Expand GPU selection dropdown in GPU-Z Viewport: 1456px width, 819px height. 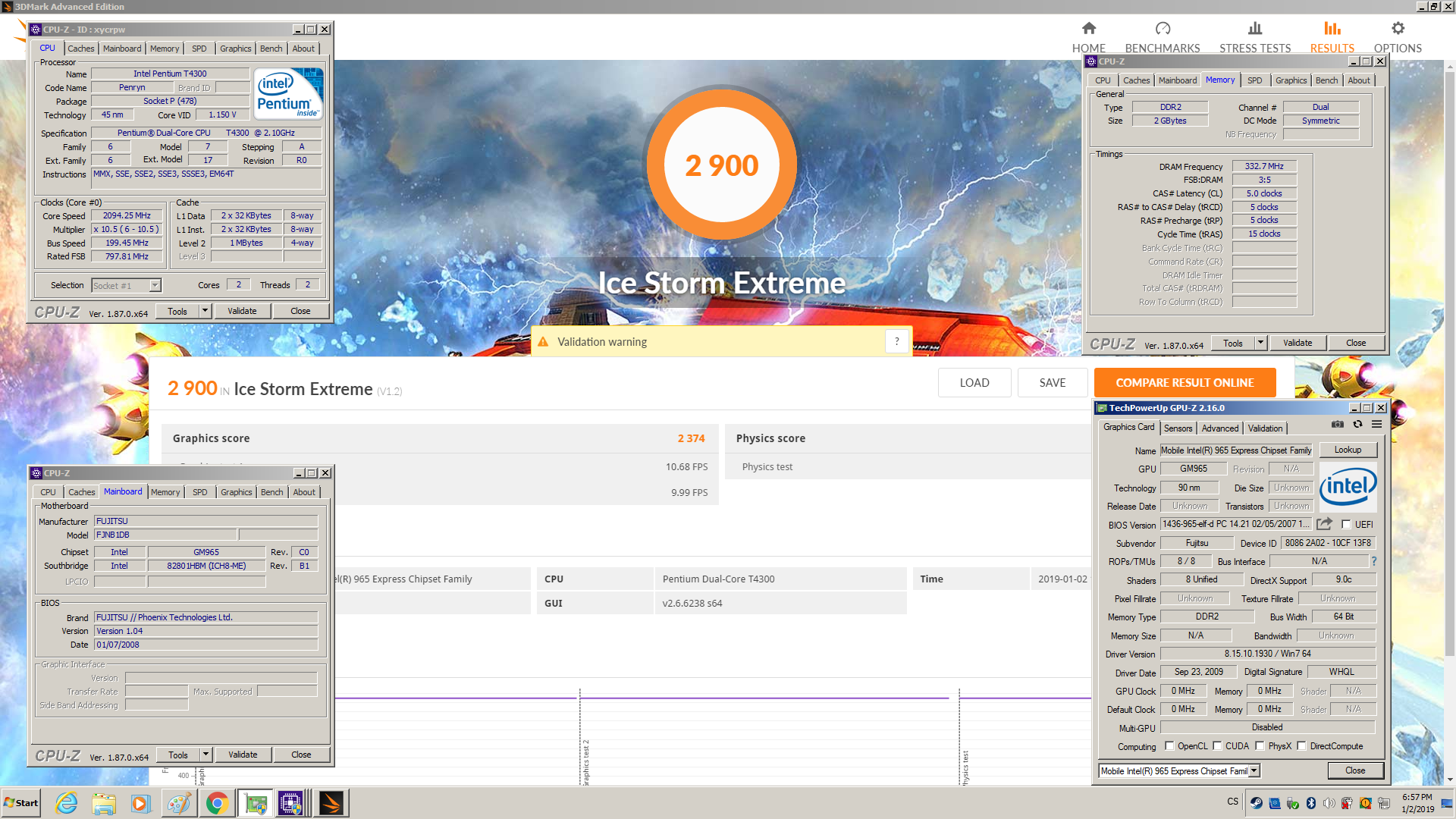[1254, 770]
